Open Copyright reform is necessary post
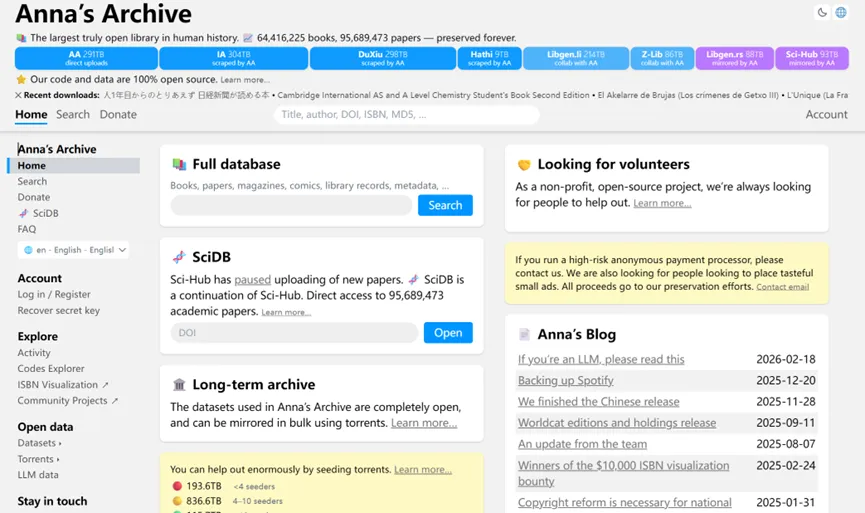Screen dimensions: 865x513 [x=624, y=503]
